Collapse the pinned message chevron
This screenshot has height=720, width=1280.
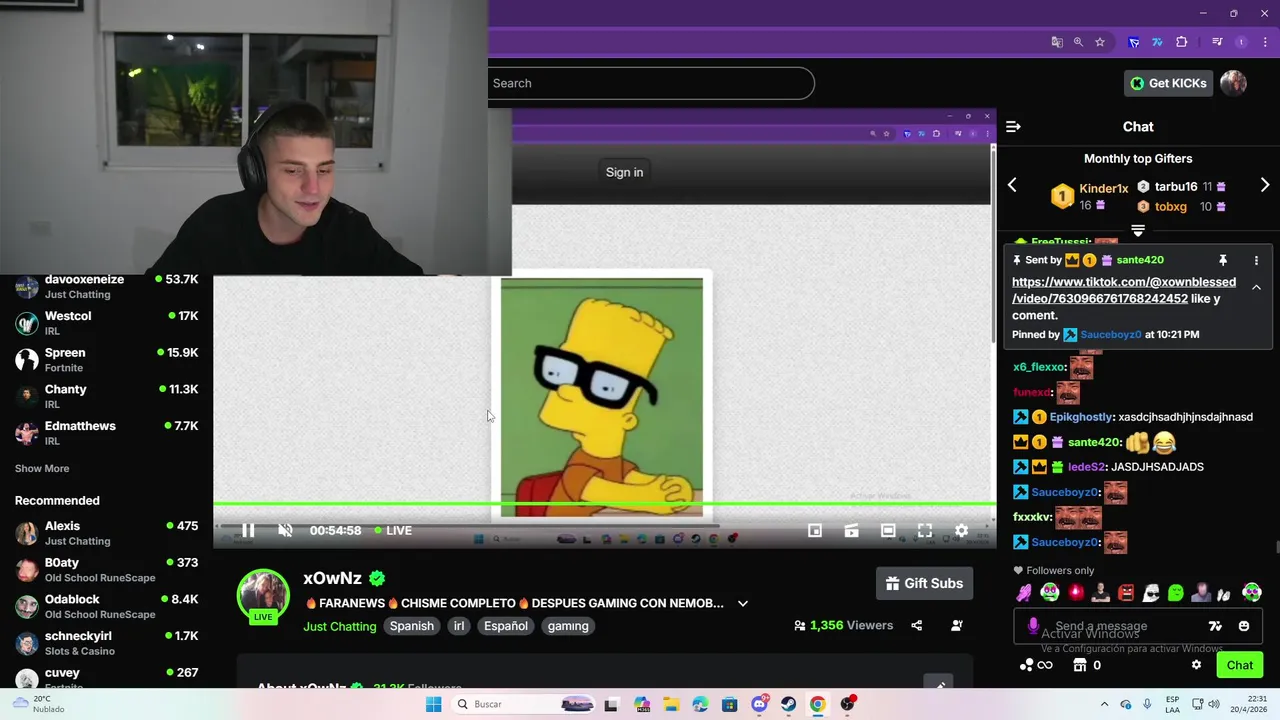point(1256,288)
